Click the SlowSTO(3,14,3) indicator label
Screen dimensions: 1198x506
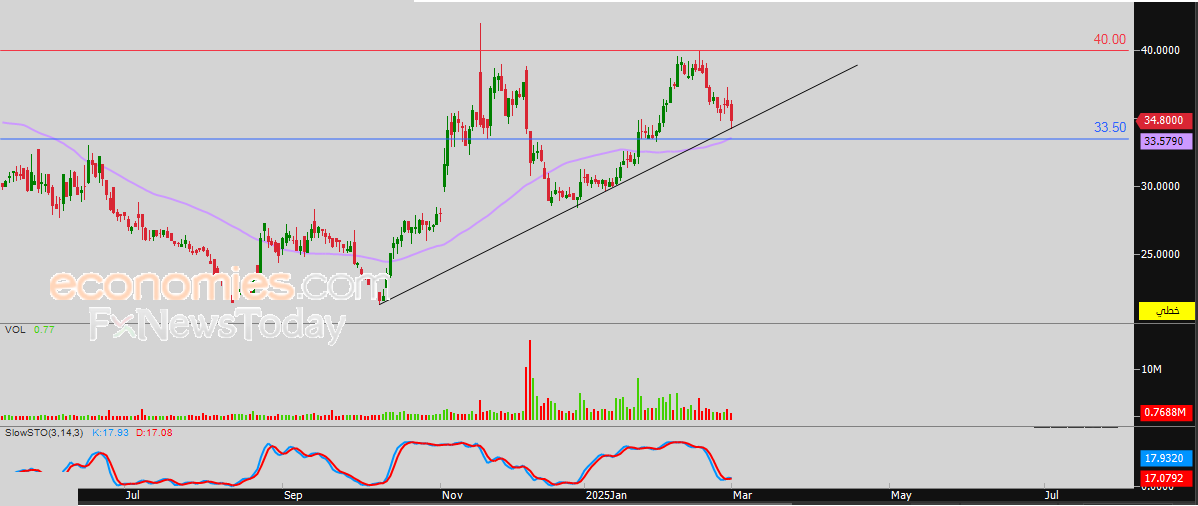point(44,433)
